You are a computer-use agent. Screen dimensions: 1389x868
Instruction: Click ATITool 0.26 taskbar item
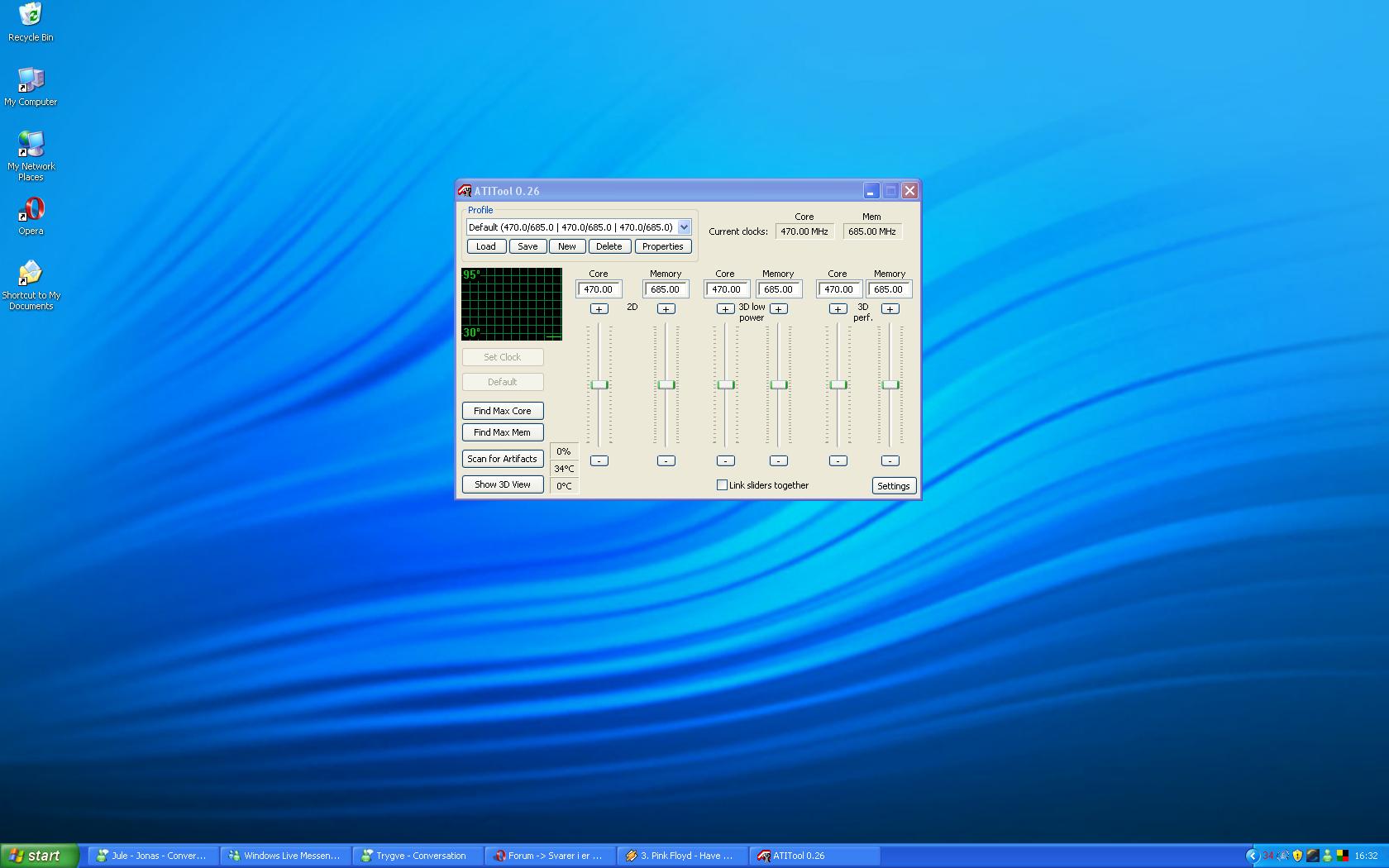[814, 856]
